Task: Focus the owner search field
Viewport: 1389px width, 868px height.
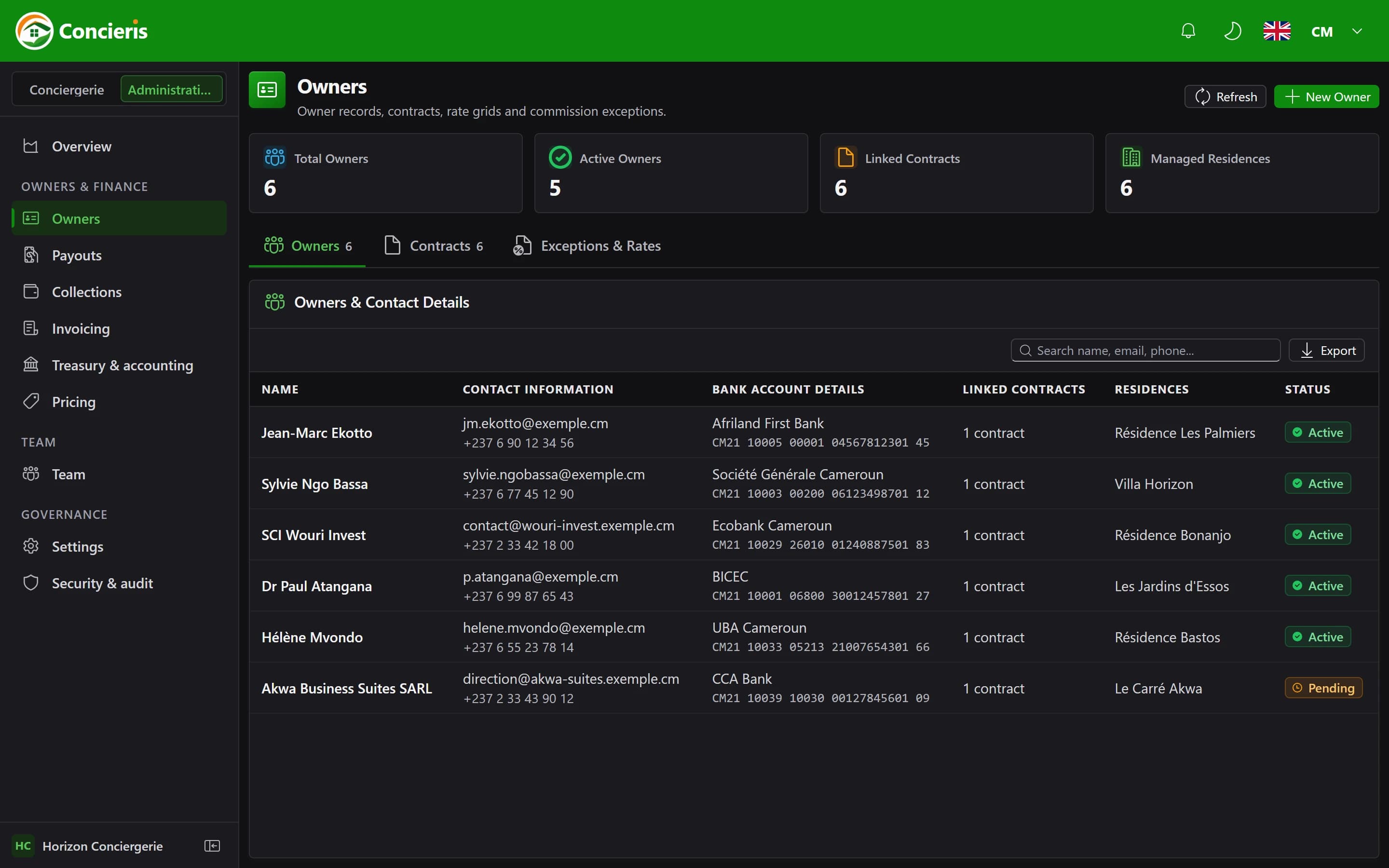Action: click(x=1145, y=350)
